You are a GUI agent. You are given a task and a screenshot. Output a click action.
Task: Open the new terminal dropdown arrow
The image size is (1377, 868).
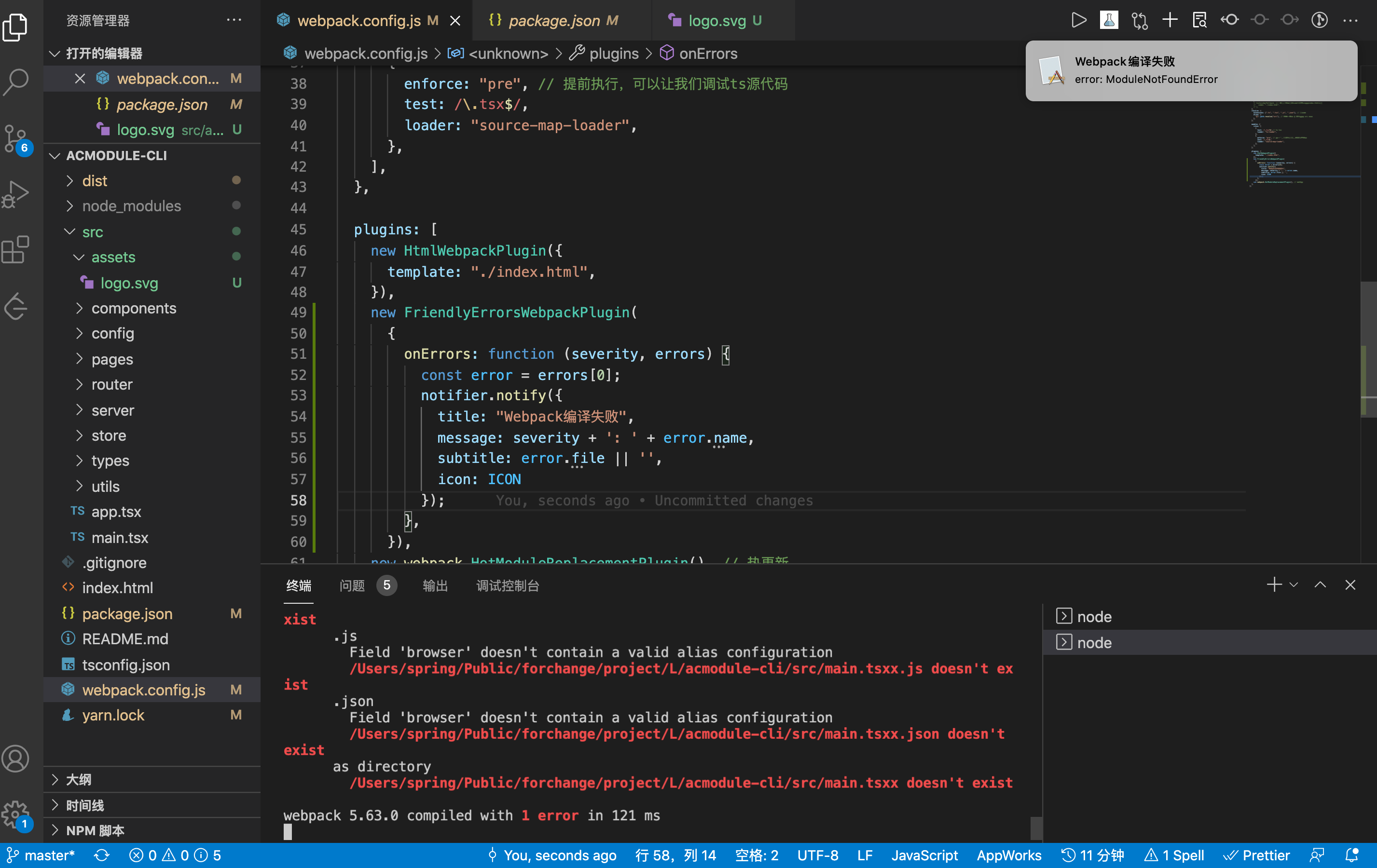click(1294, 584)
